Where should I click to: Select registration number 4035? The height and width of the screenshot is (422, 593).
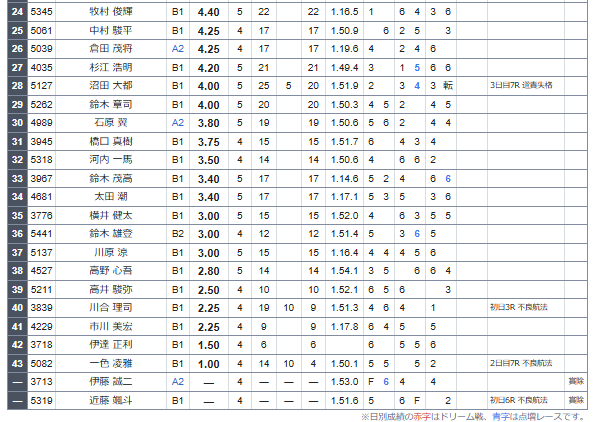click(41, 67)
